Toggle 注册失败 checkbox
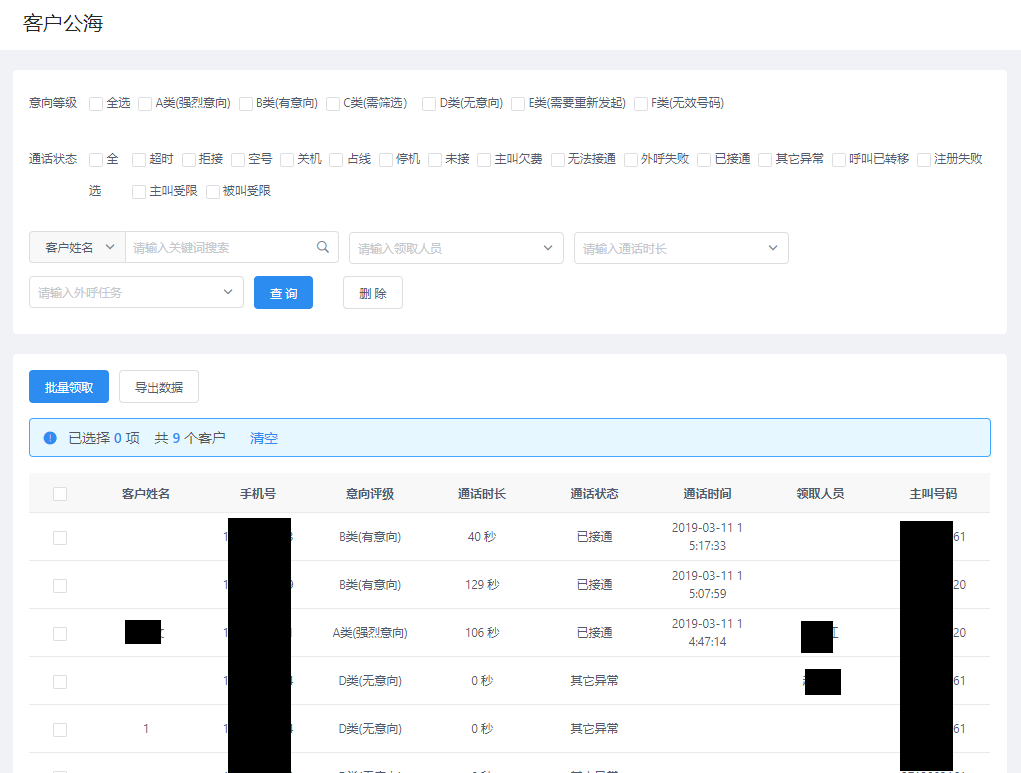This screenshot has height=773, width=1021. coord(923,160)
